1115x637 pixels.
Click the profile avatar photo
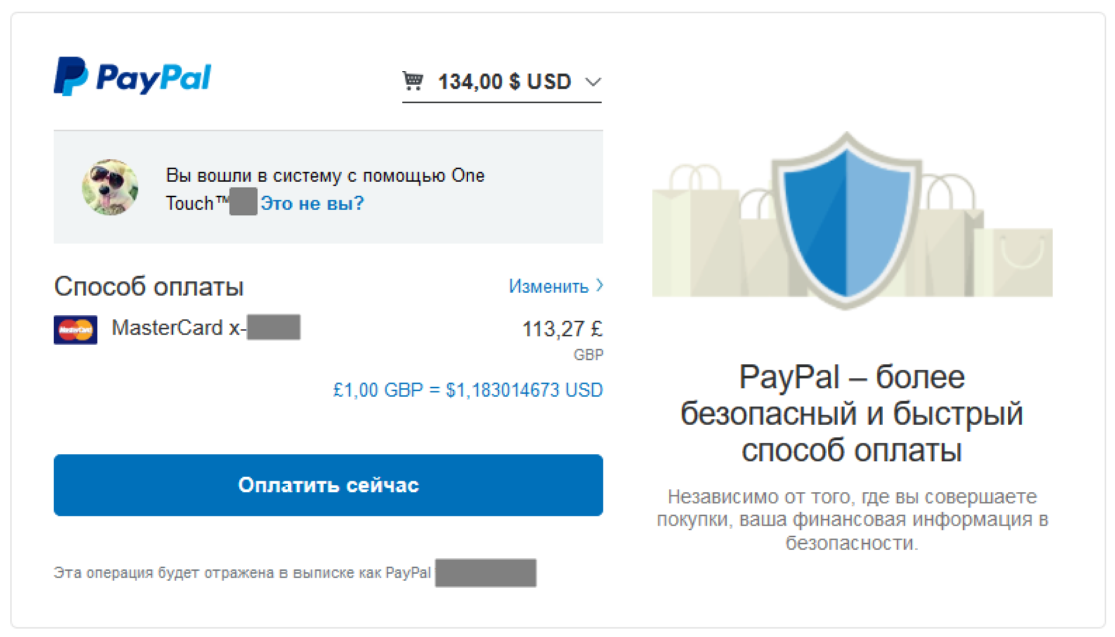coord(110,187)
